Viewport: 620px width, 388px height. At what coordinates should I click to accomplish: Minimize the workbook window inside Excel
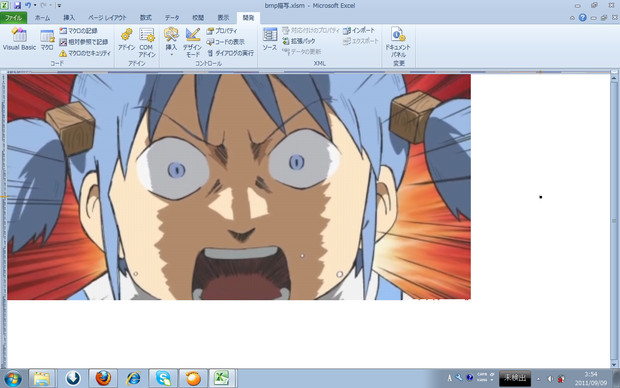(x=593, y=18)
